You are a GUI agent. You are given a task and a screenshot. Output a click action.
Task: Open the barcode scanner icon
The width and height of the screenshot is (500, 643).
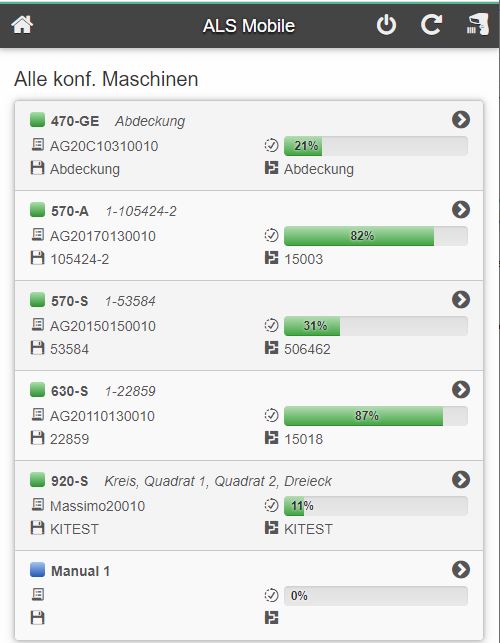coord(478,25)
